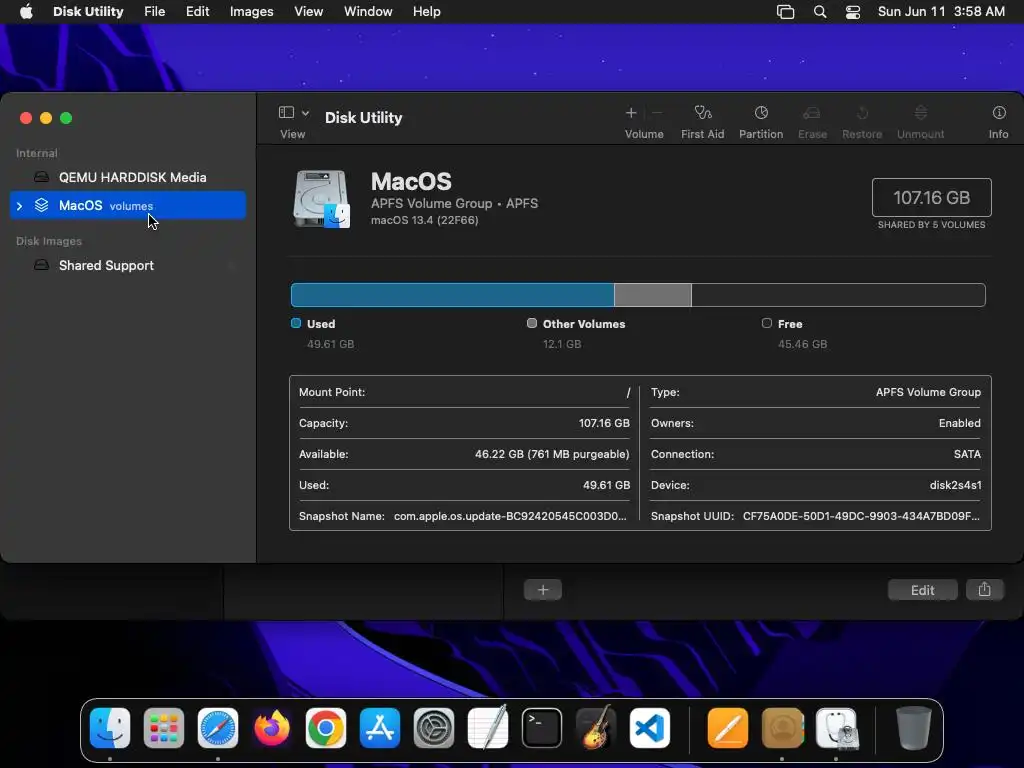Open the File menu
Screen dimensions: 1024x768
pyautogui.click(x=155, y=12)
